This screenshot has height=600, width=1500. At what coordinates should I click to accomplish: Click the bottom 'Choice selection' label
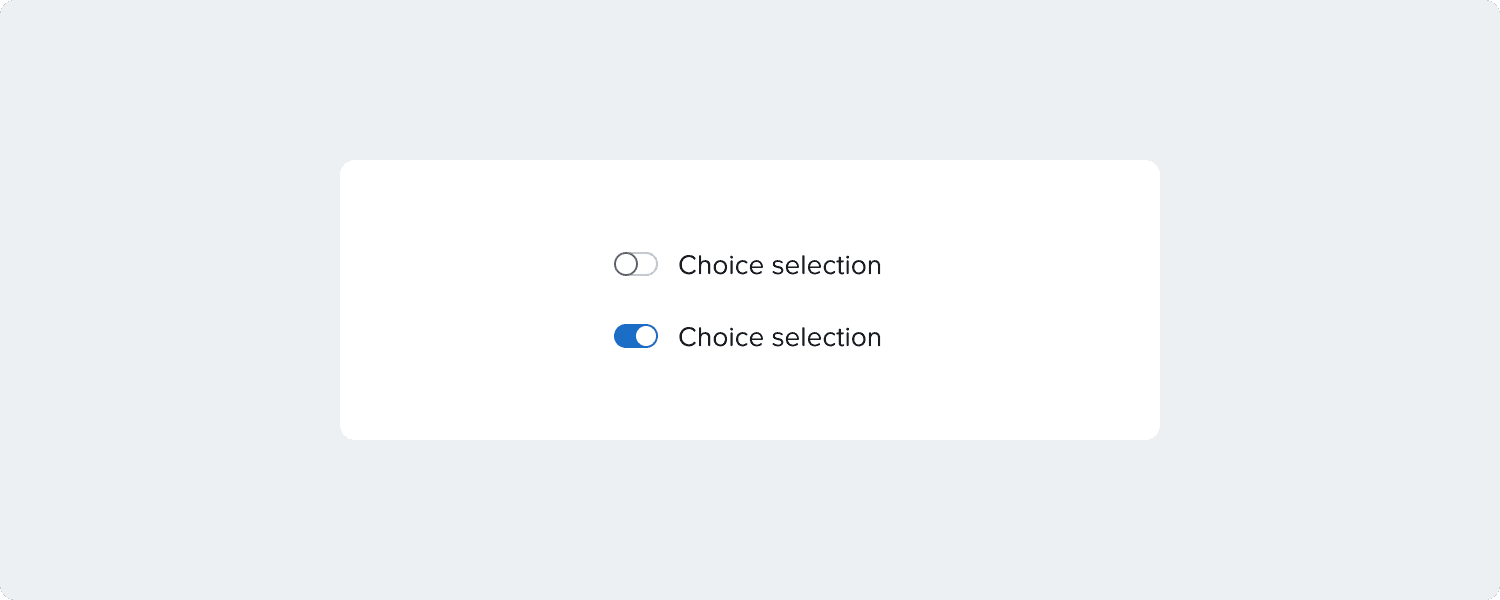point(779,337)
